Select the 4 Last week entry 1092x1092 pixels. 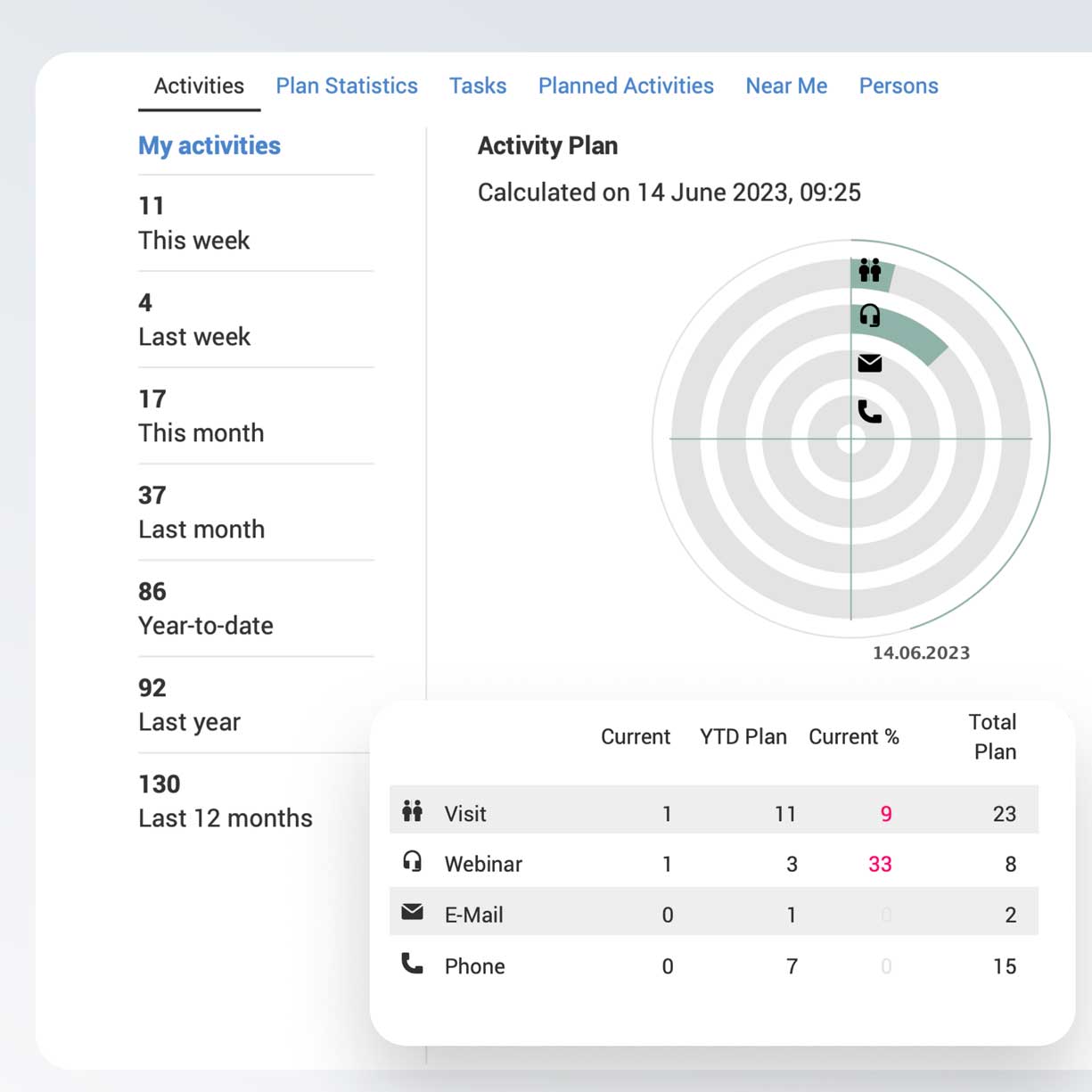click(x=256, y=319)
